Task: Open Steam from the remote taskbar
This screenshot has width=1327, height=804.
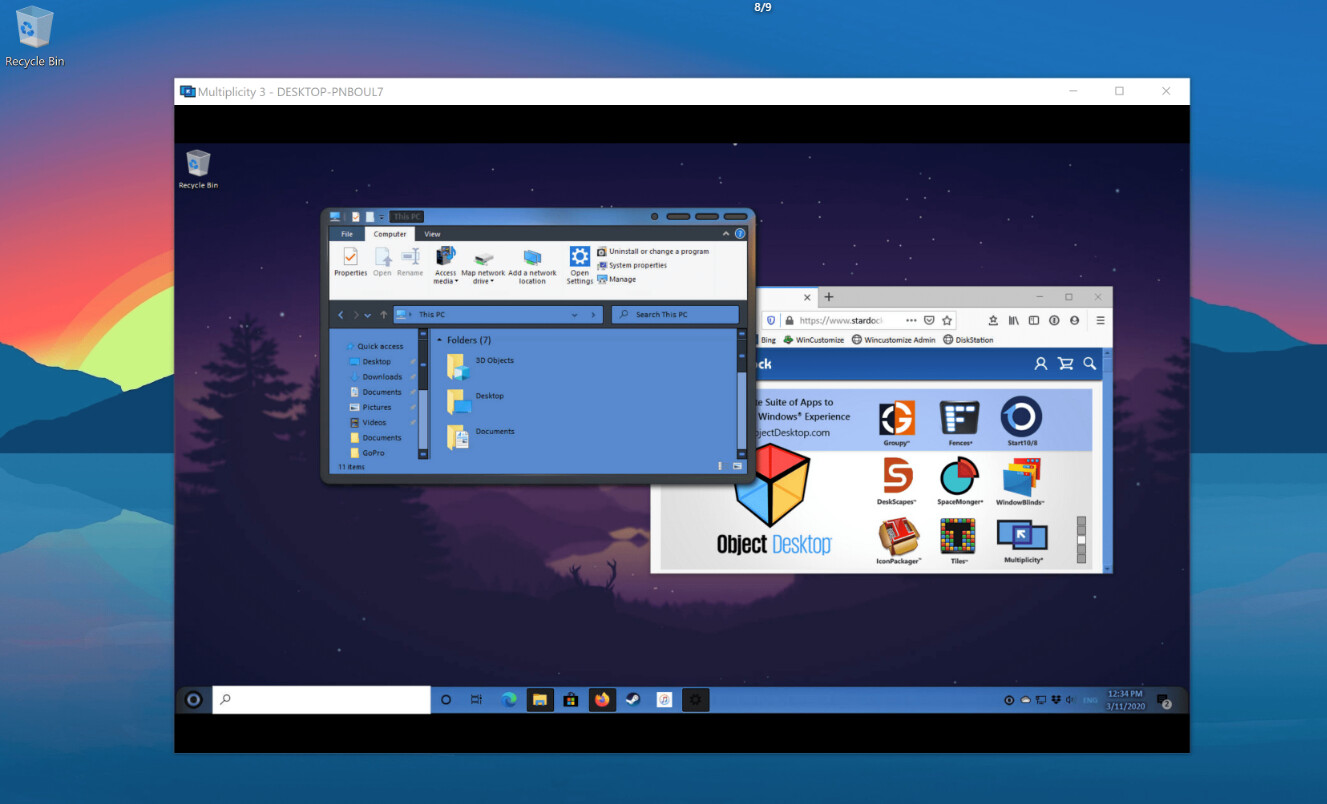Action: 632,700
